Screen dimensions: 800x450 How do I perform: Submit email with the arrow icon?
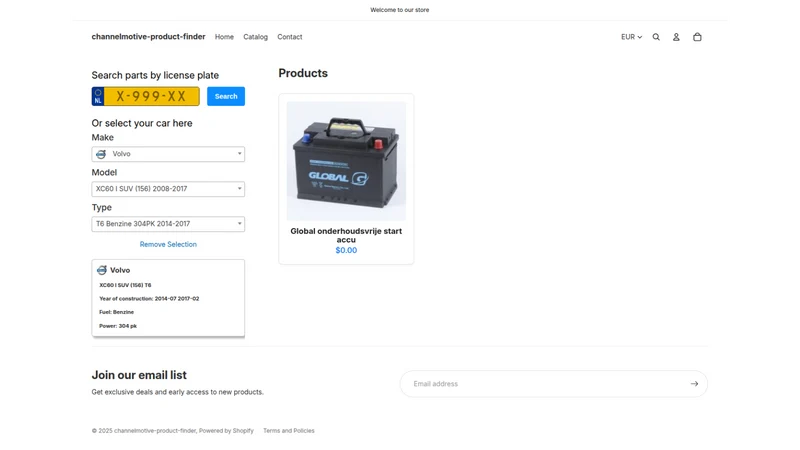(694, 384)
